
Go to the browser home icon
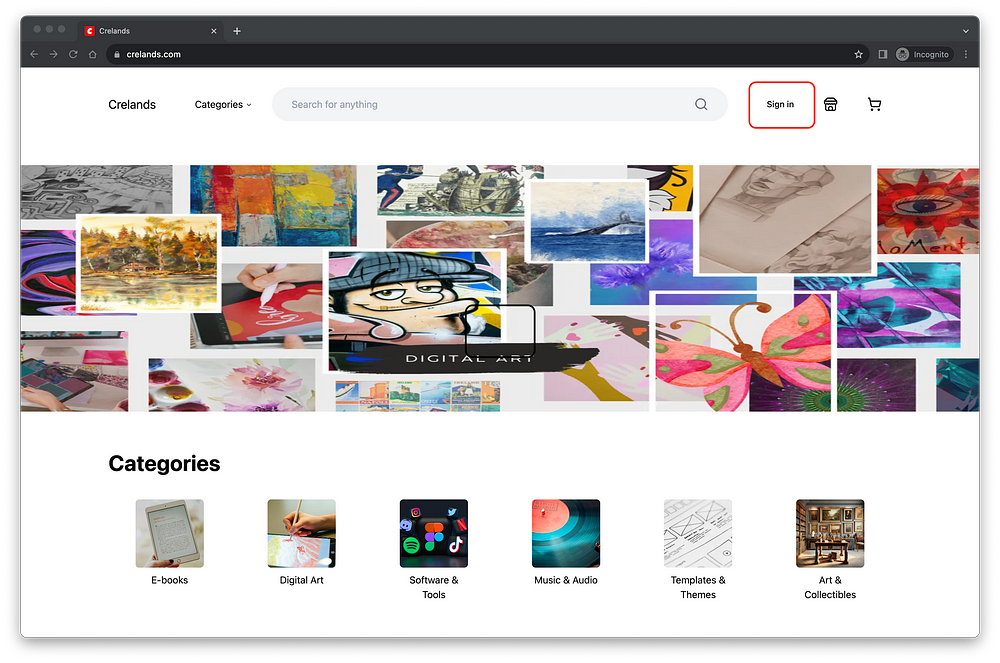(x=92, y=54)
